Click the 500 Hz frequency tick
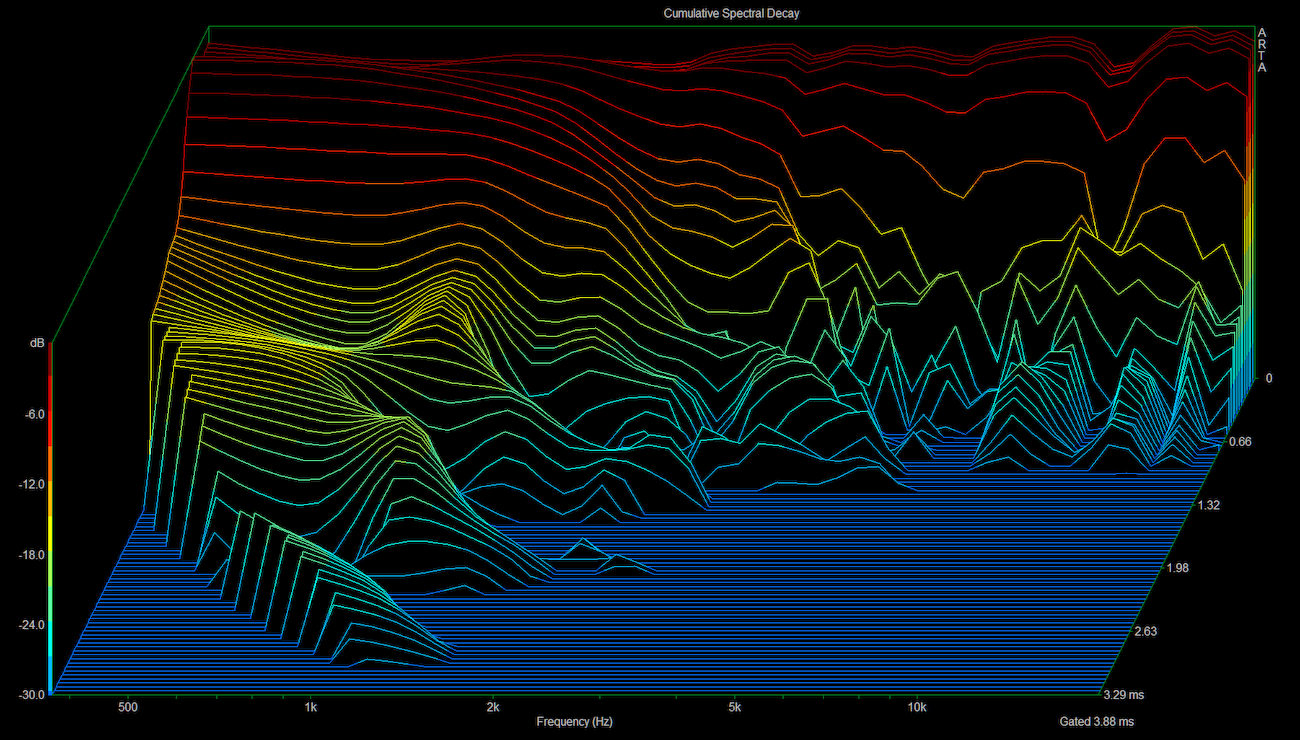The height and width of the screenshot is (740, 1300). coord(127,707)
